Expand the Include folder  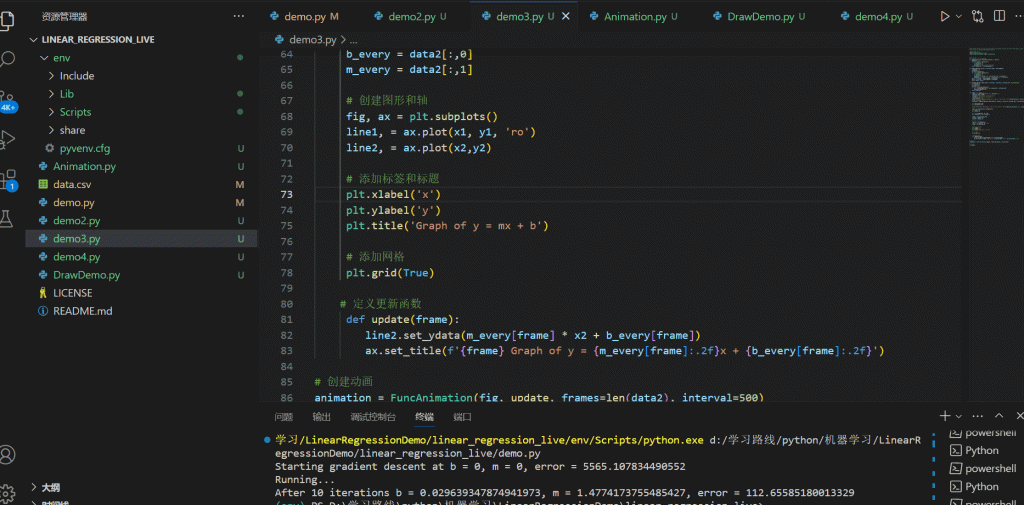pyautogui.click(x=76, y=76)
